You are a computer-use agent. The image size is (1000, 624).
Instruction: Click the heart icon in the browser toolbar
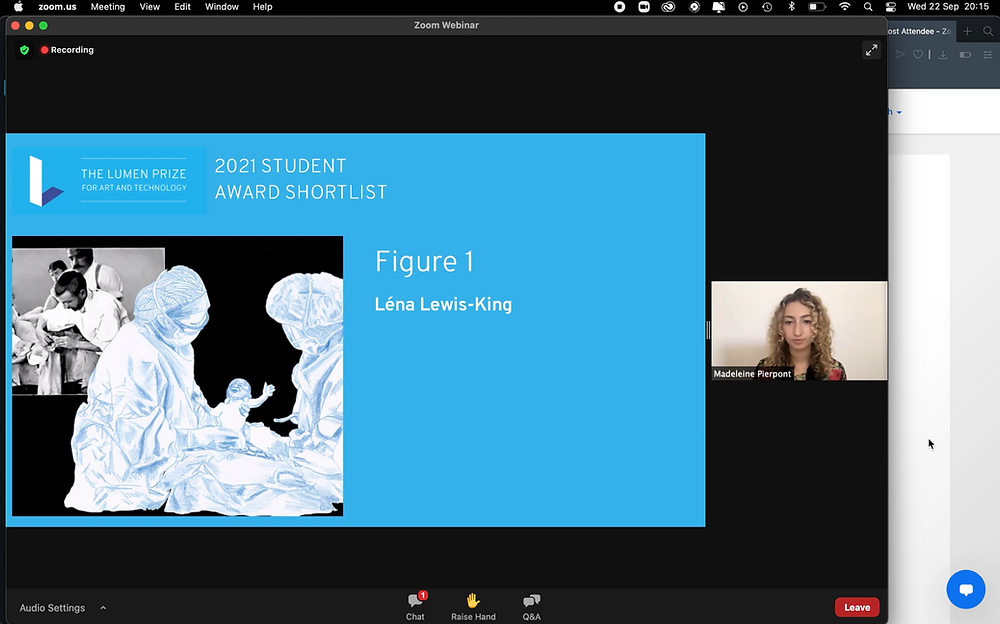918,55
